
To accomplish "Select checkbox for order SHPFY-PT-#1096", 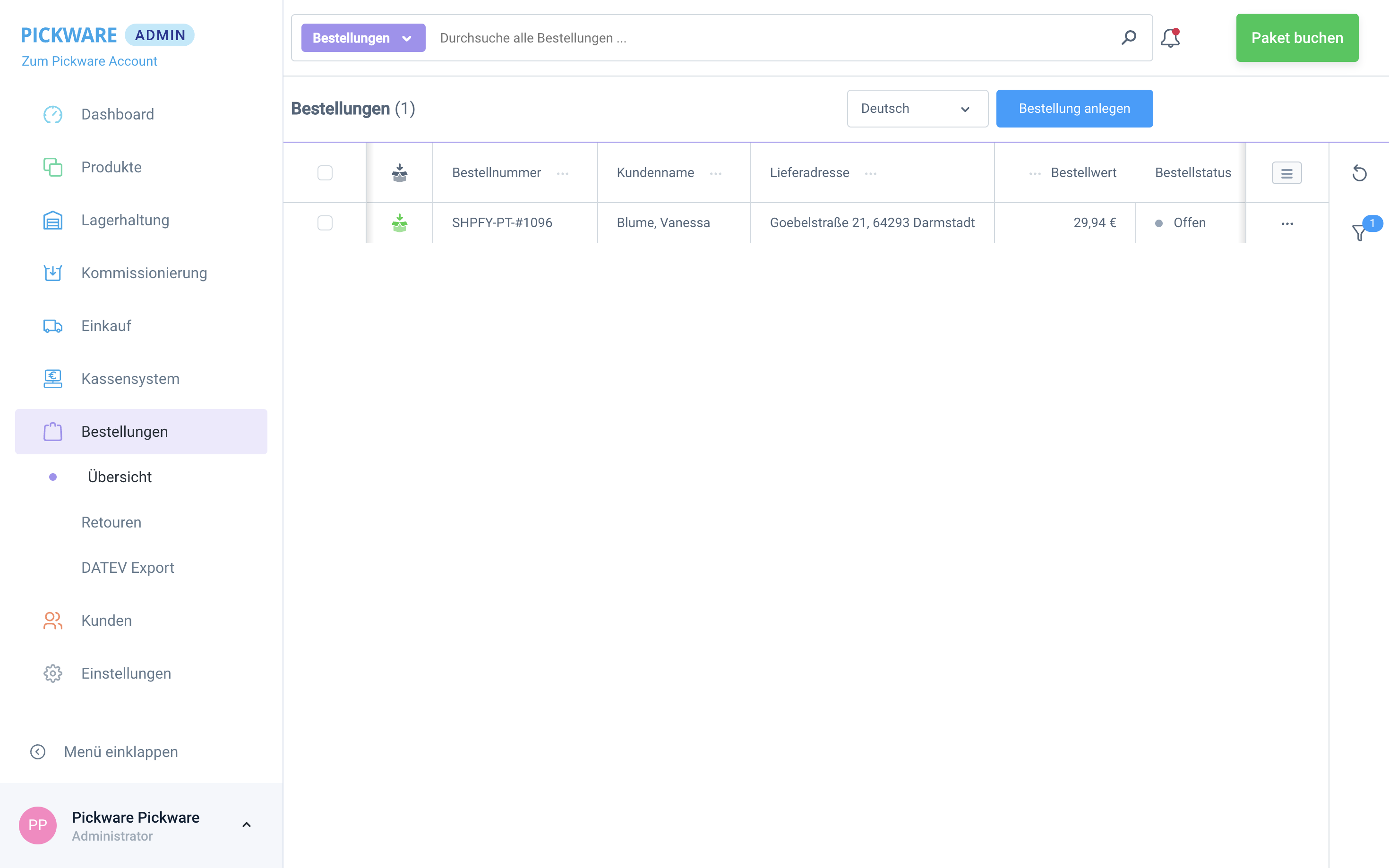I will pos(325,223).
